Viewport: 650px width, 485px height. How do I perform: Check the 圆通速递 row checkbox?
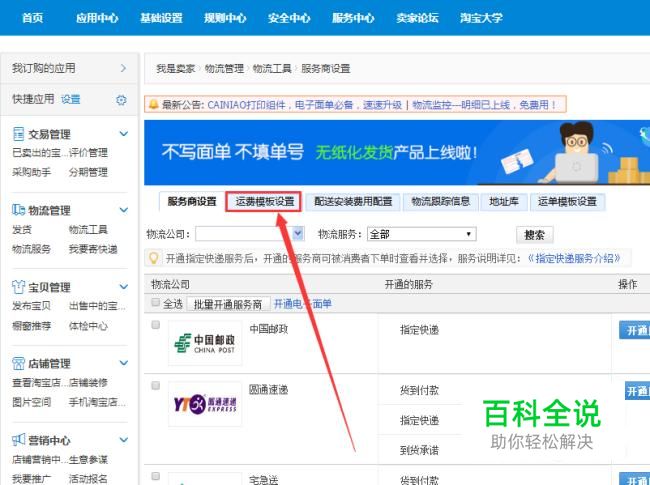pos(155,386)
